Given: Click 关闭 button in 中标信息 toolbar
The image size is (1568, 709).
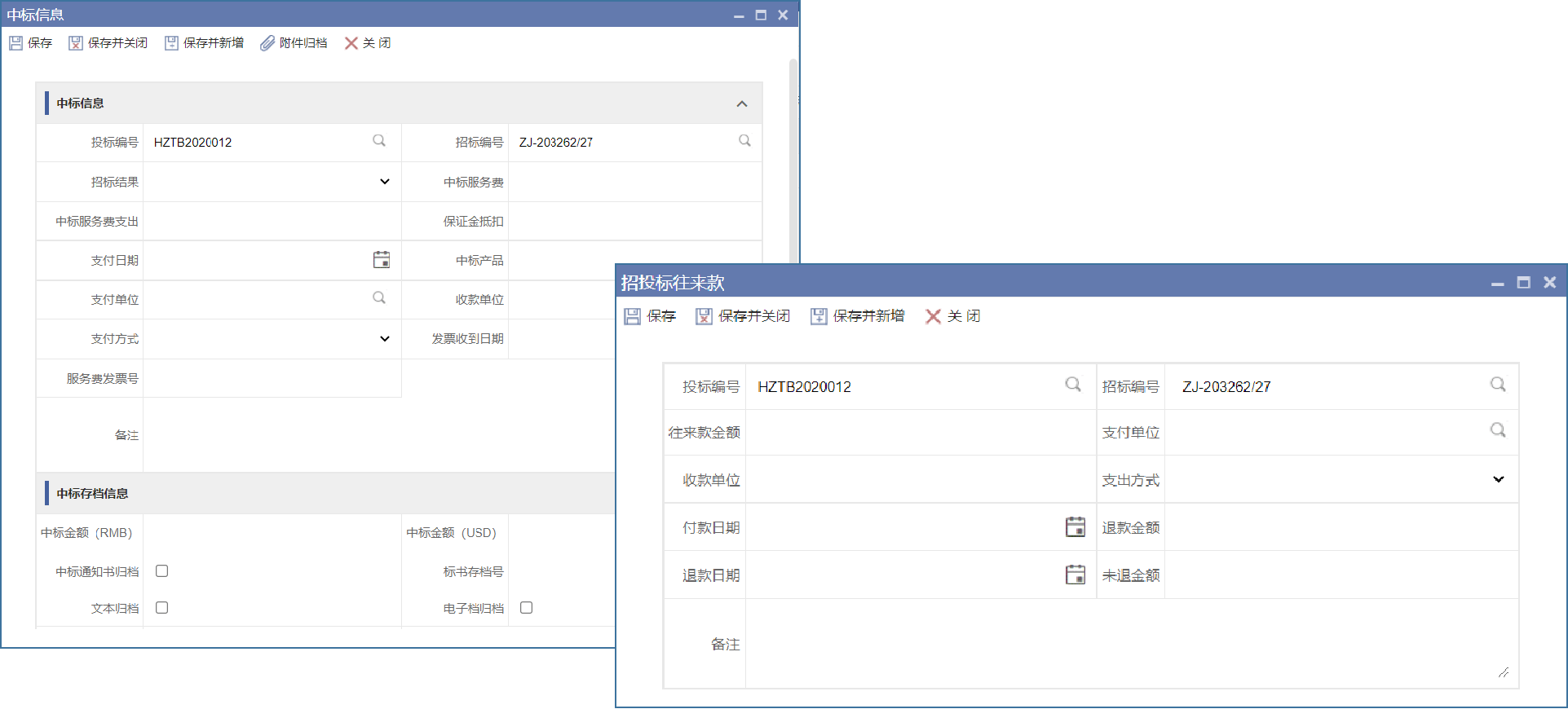Looking at the screenshot, I should (x=368, y=43).
